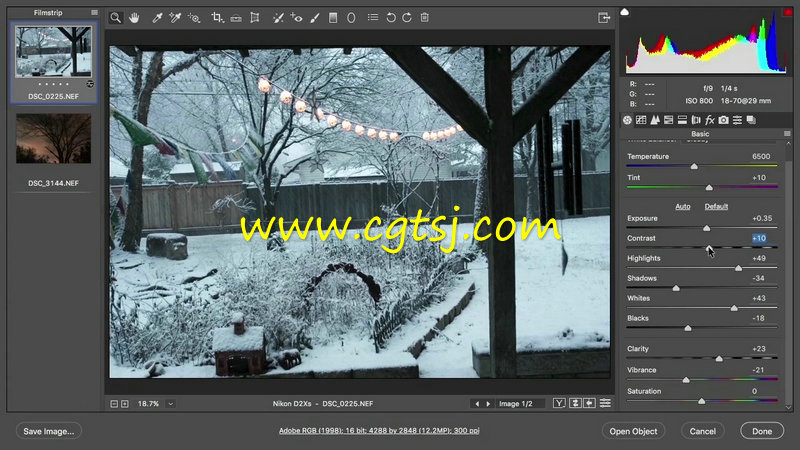800x450 pixels.
Task: Select the Graduated Filter tool
Action: (333, 18)
